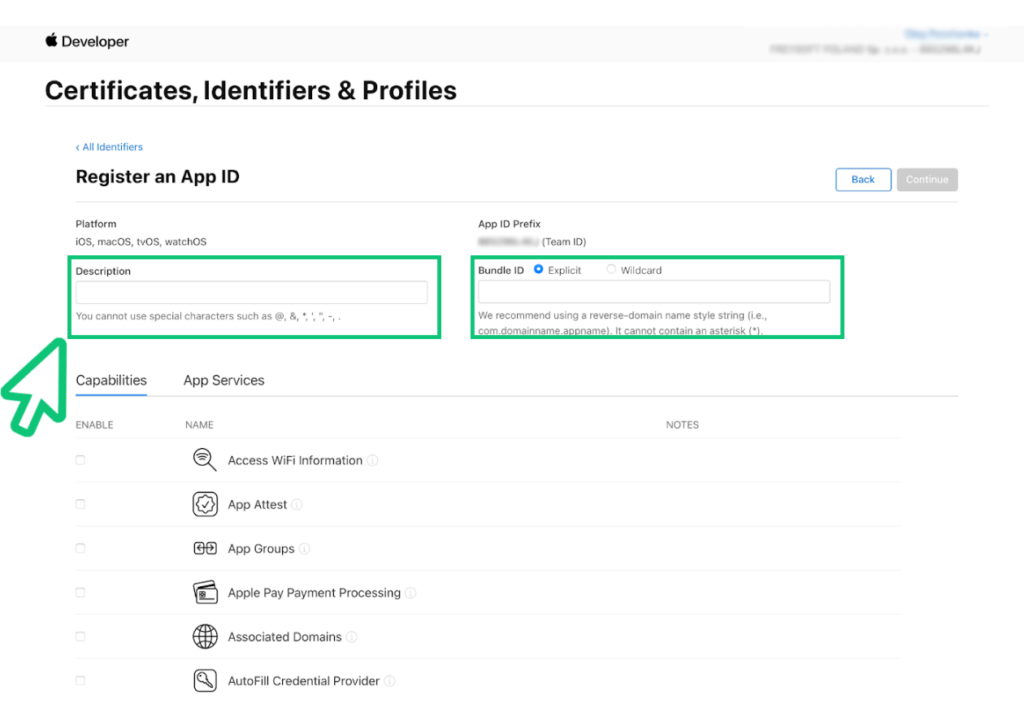Click the AutoFill Credential Provider label

[x=303, y=681]
